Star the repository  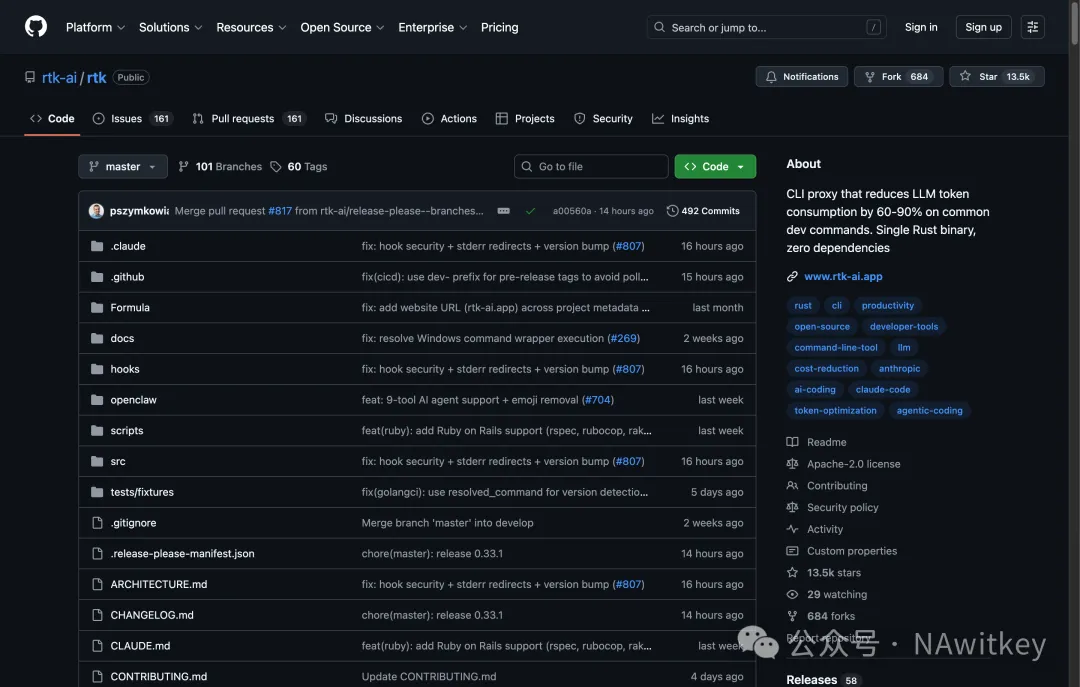coord(996,76)
